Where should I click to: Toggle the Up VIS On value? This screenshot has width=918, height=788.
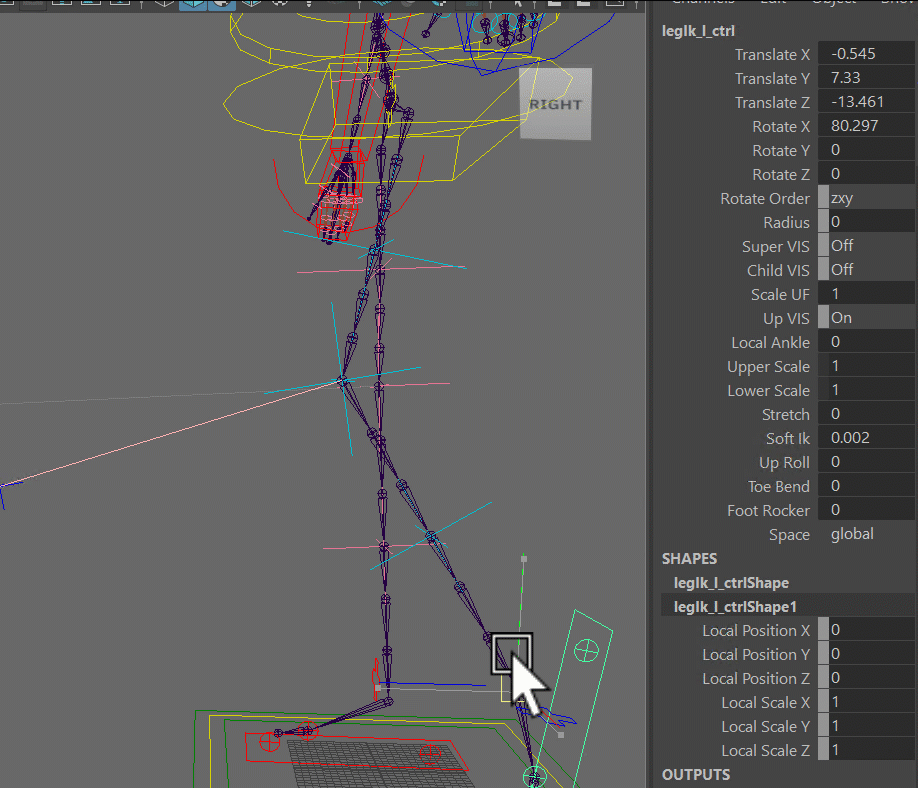click(866, 318)
